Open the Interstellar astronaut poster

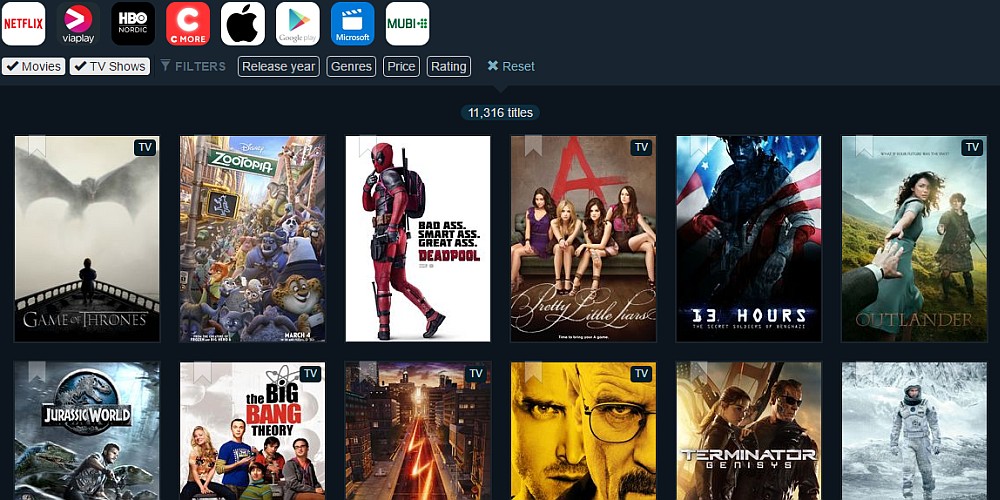[914, 431]
